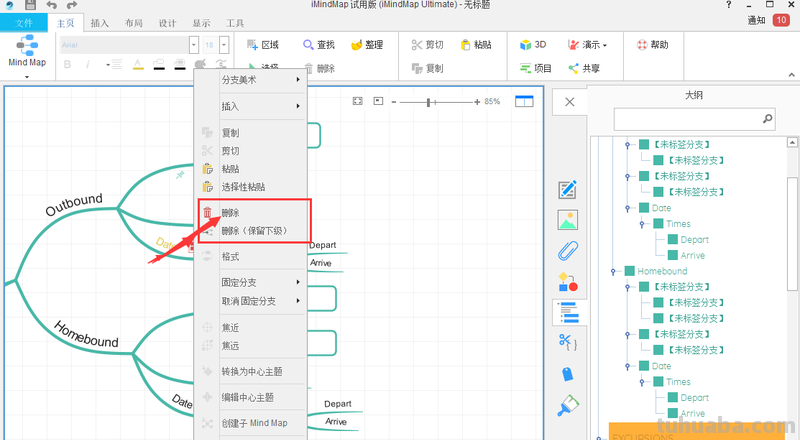
Task: Collapse the ribbon with the chevron
Action: pyautogui.click(x=791, y=75)
